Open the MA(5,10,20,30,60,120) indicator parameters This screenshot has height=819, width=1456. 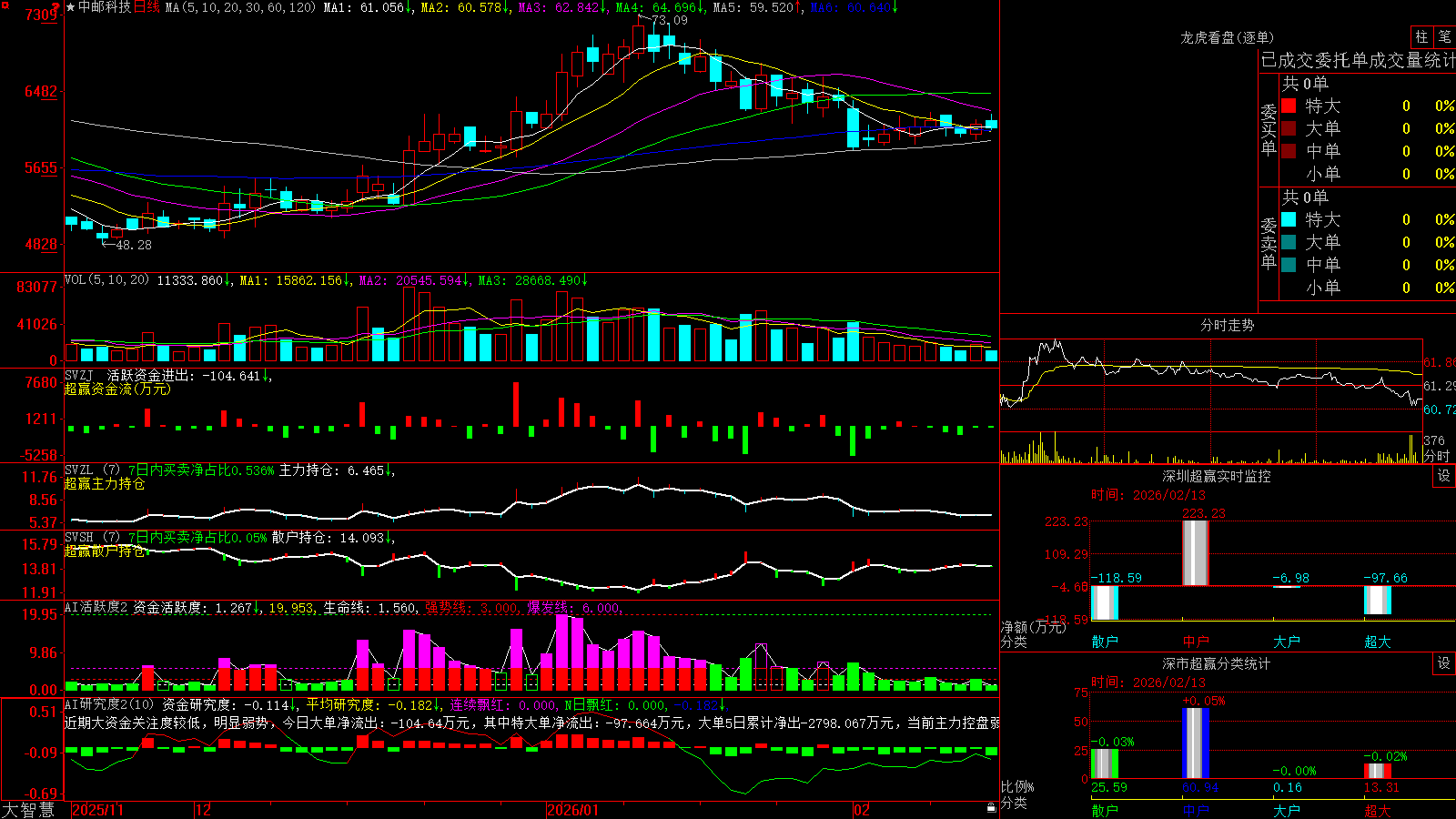(x=240, y=7)
